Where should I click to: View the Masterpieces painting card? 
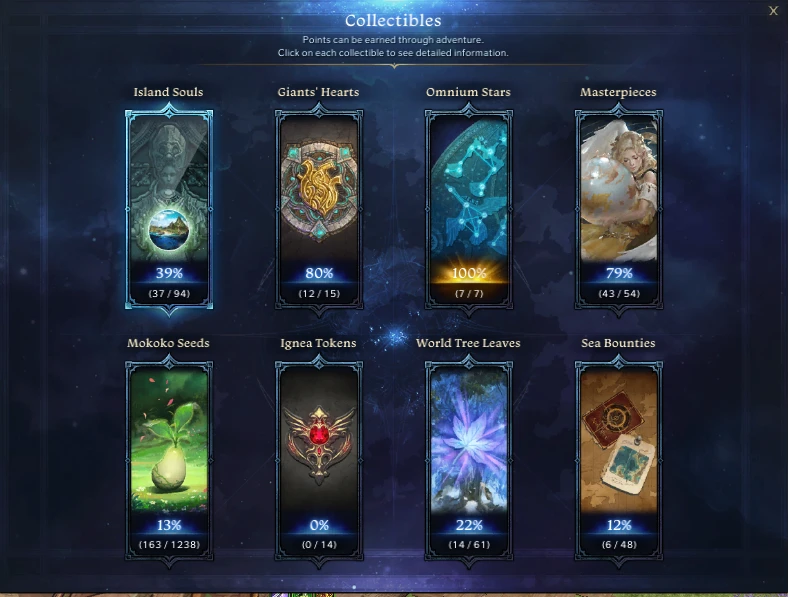pyautogui.click(x=618, y=209)
